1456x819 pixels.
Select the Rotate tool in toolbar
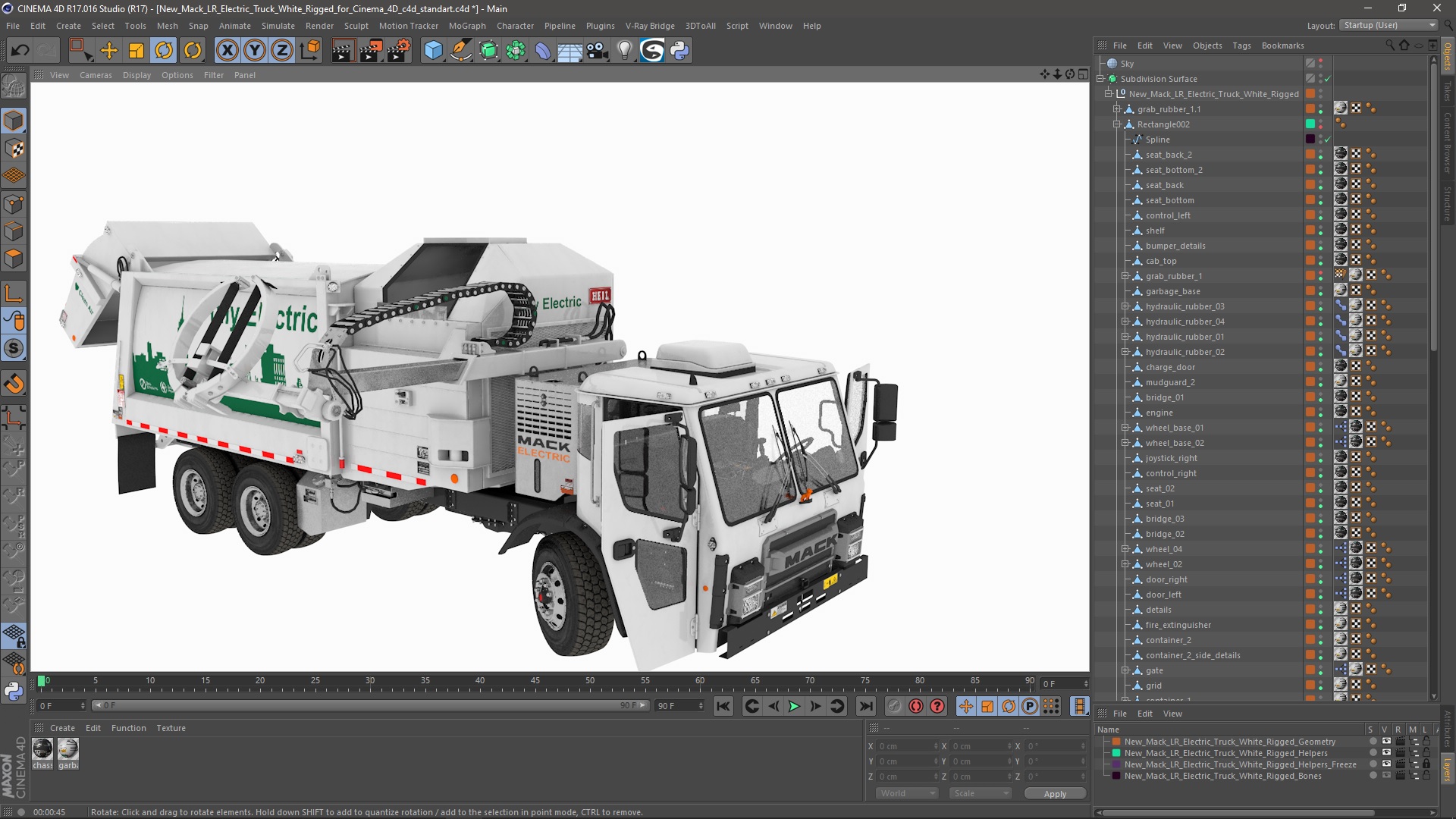[x=164, y=51]
